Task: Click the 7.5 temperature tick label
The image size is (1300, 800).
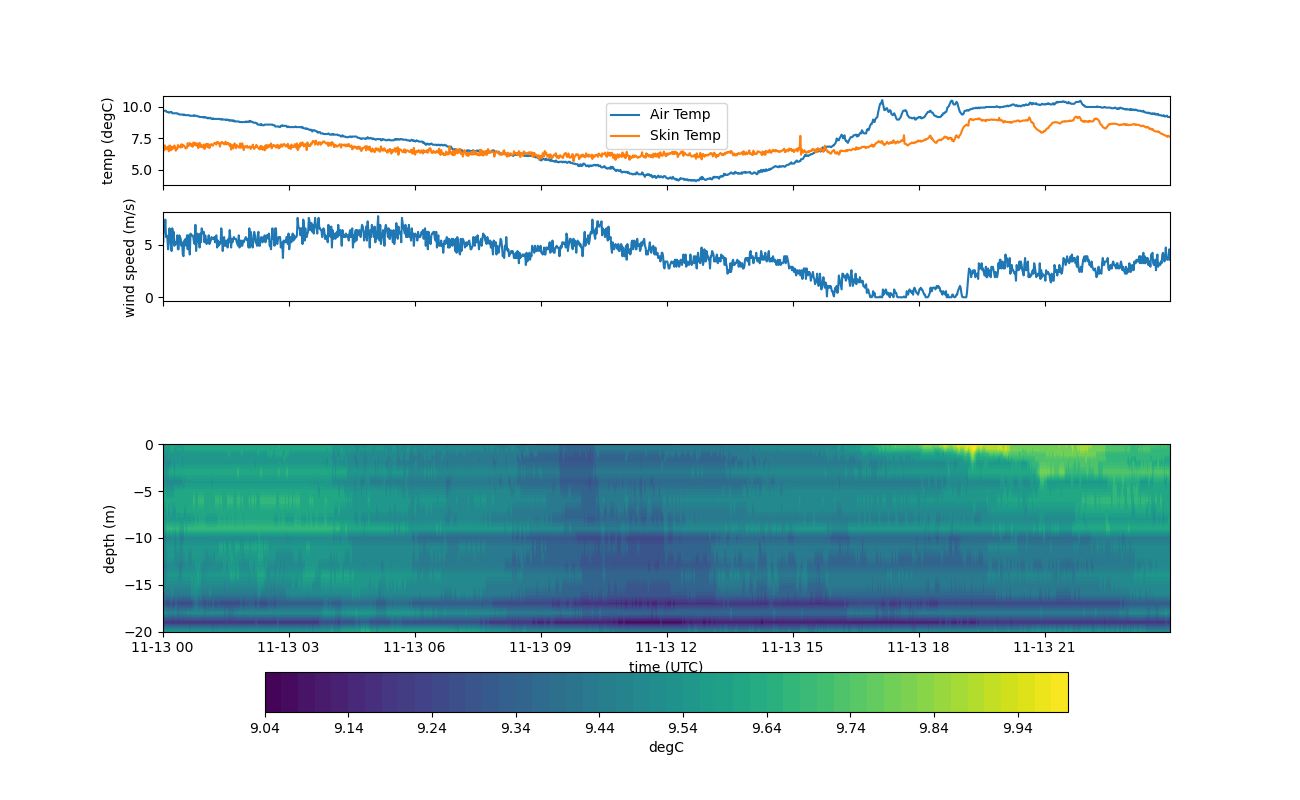Action: (x=140, y=138)
